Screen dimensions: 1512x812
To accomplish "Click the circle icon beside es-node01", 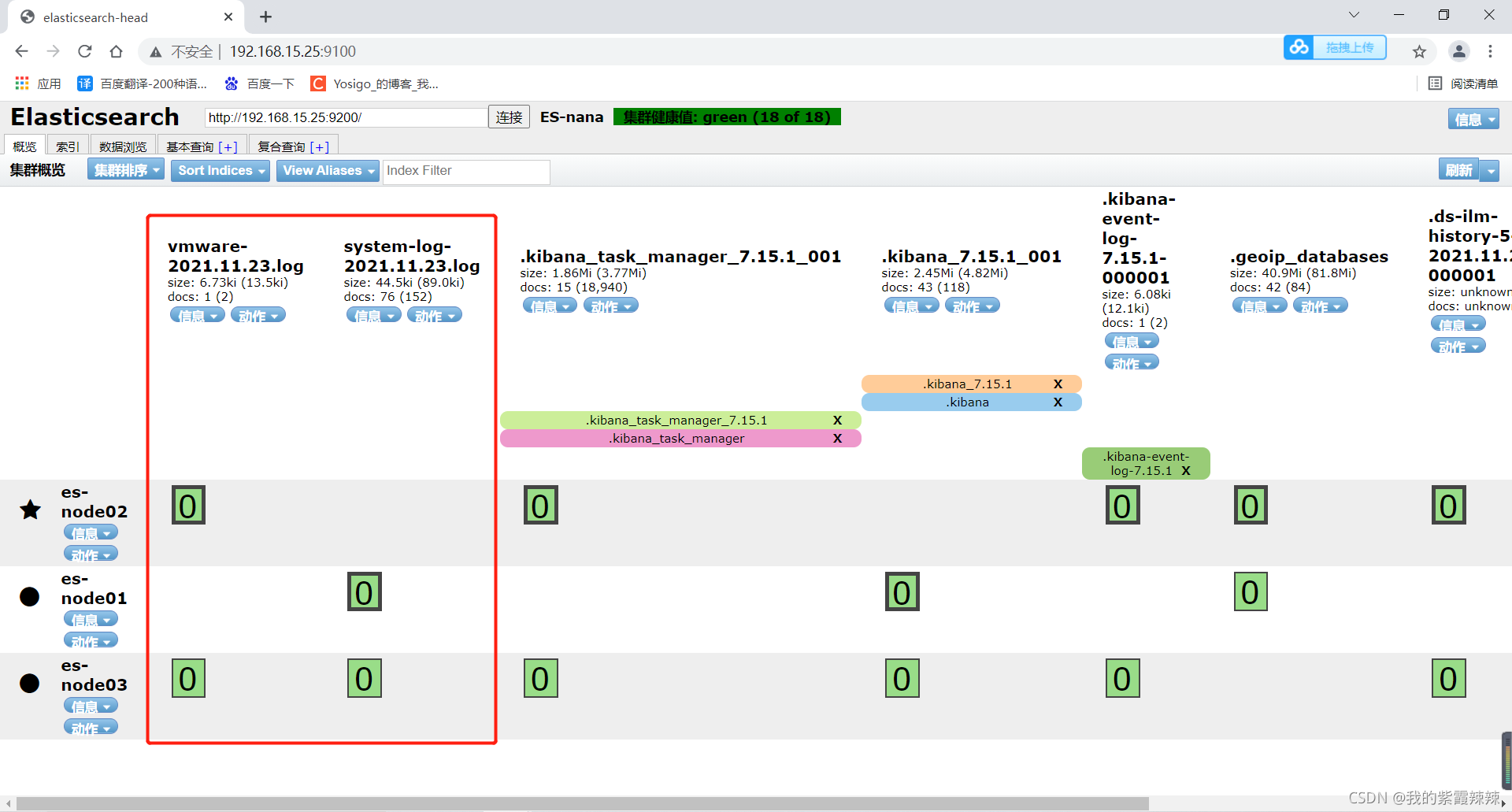I will coord(29,596).
